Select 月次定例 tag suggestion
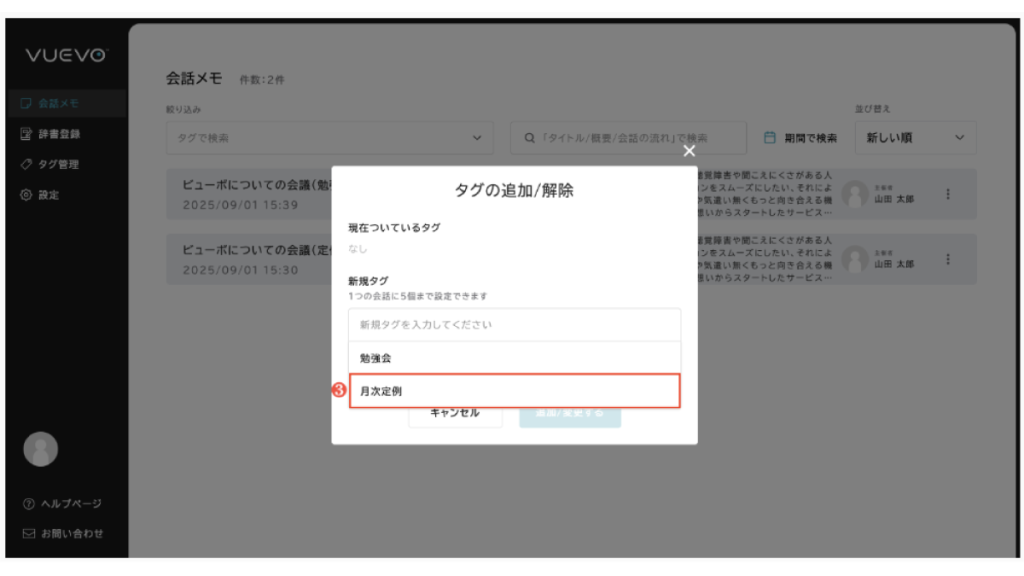The height and width of the screenshot is (576, 1024). (x=514, y=391)
